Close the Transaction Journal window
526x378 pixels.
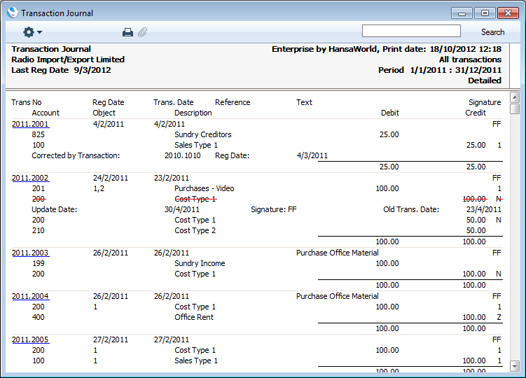coord(508,13)
